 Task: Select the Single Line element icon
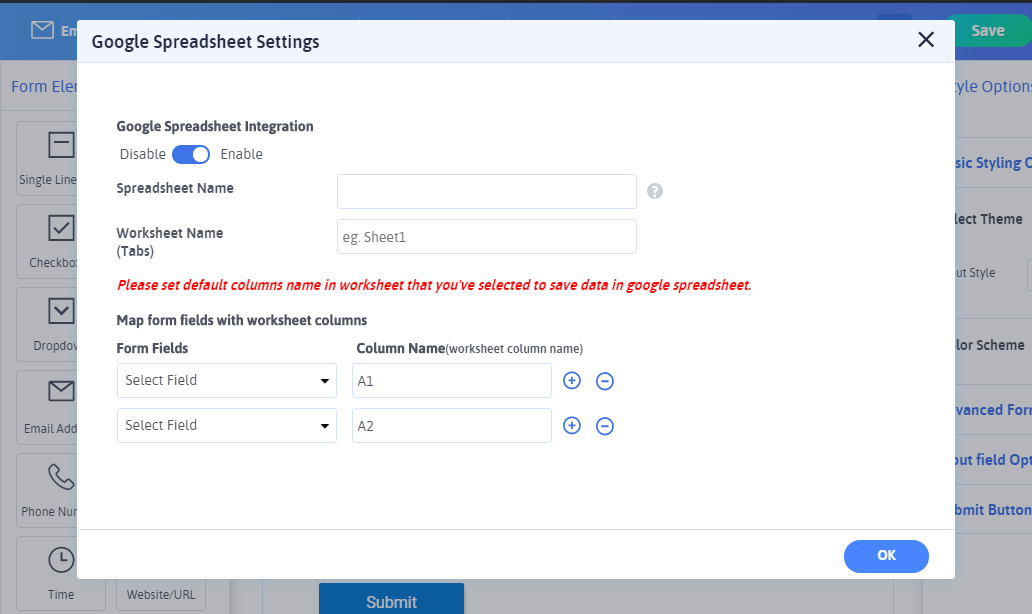point(61,145)
